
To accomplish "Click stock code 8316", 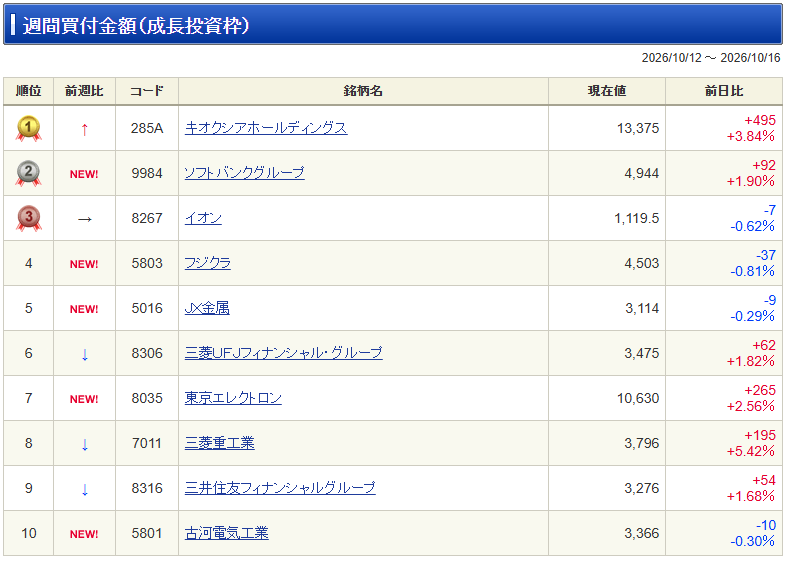I will pos(147,488).
